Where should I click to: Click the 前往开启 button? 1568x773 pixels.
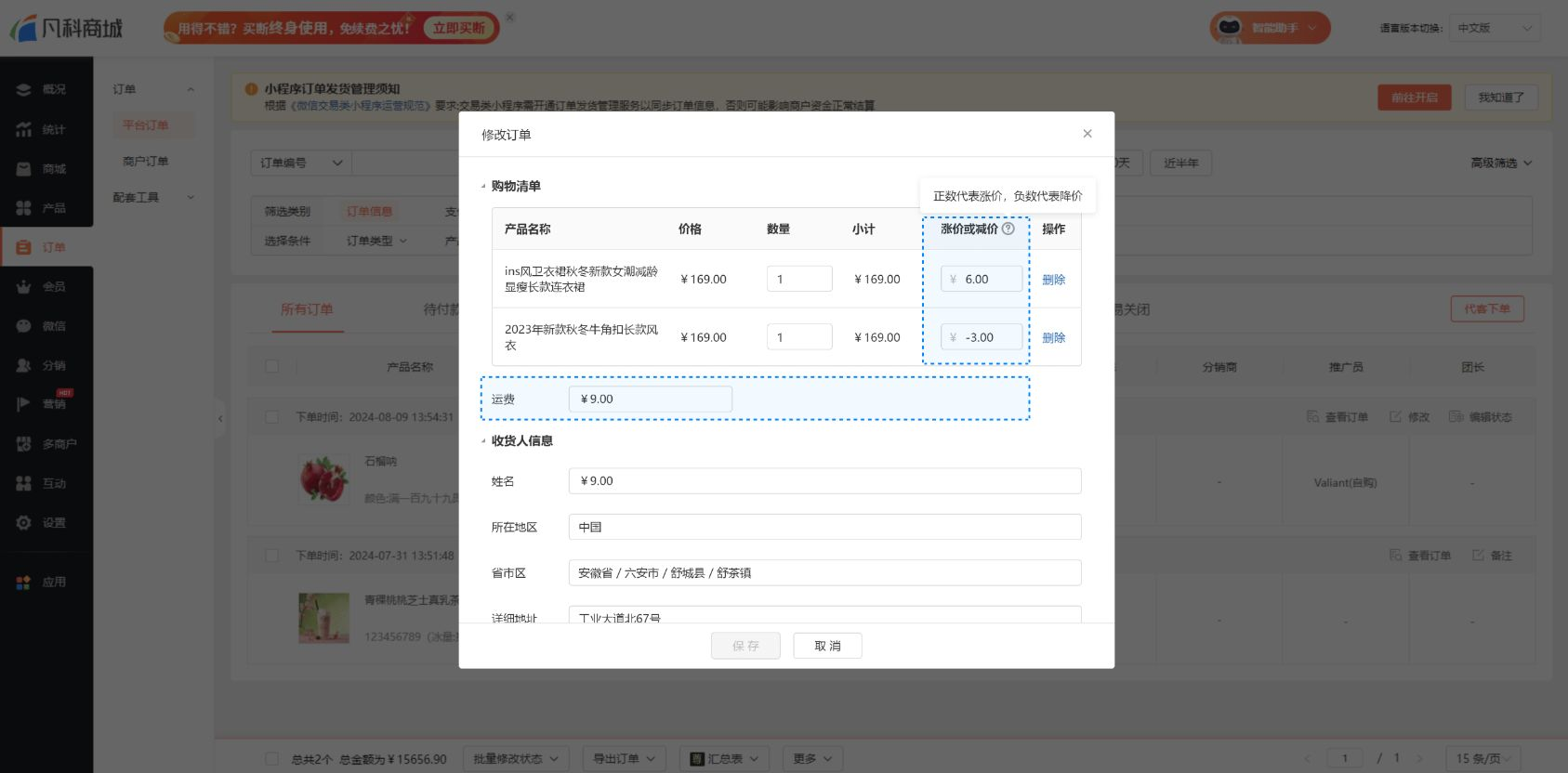[x=1414, y=98]
